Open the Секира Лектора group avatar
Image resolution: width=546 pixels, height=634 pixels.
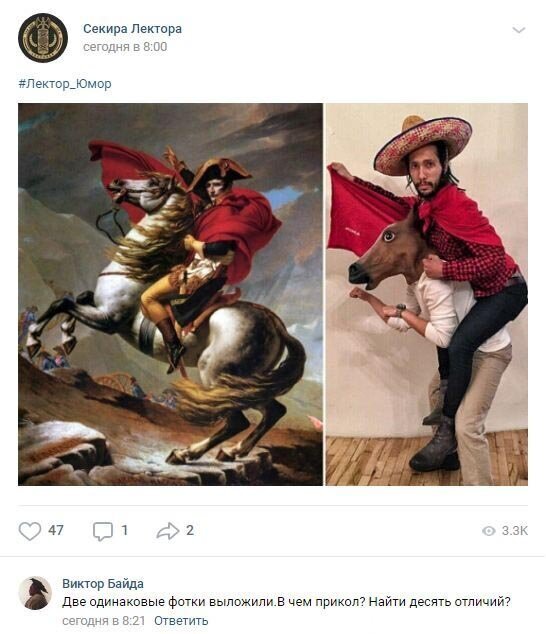(43, 38)
